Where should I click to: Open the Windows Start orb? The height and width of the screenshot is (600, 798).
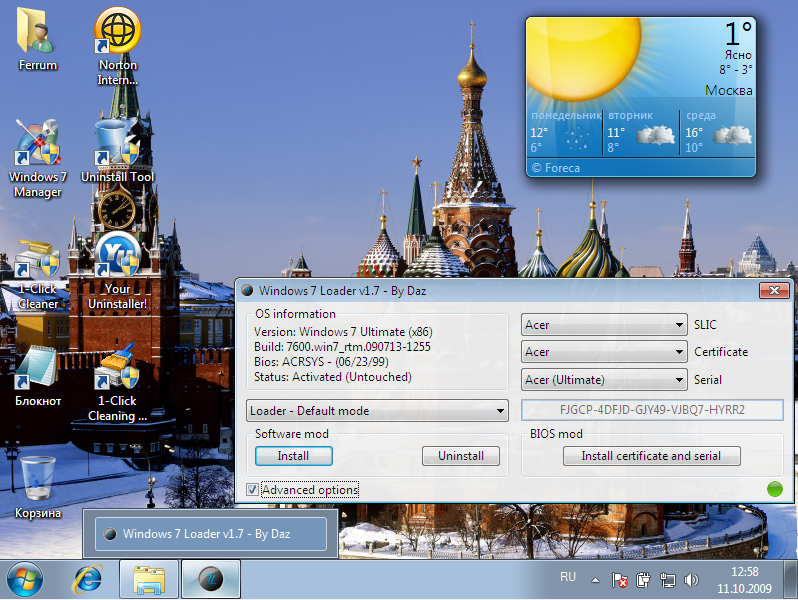click(24, 579)
